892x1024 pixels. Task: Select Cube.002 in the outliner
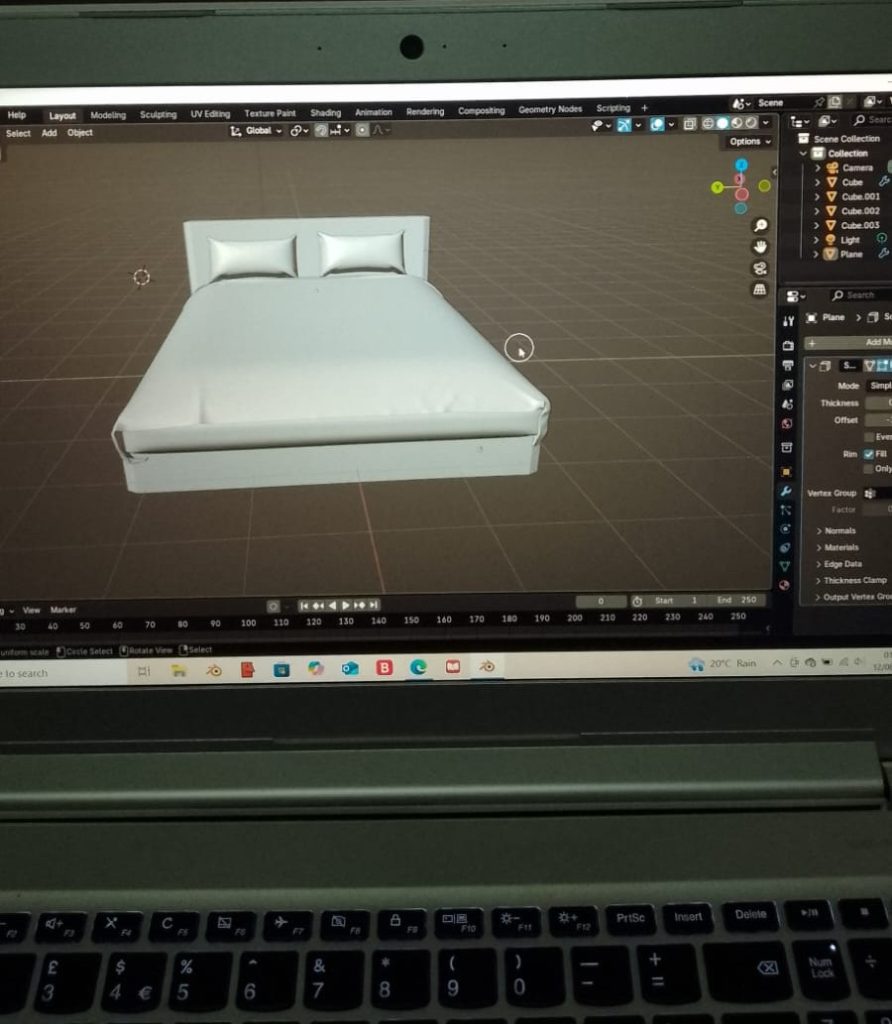859,211
